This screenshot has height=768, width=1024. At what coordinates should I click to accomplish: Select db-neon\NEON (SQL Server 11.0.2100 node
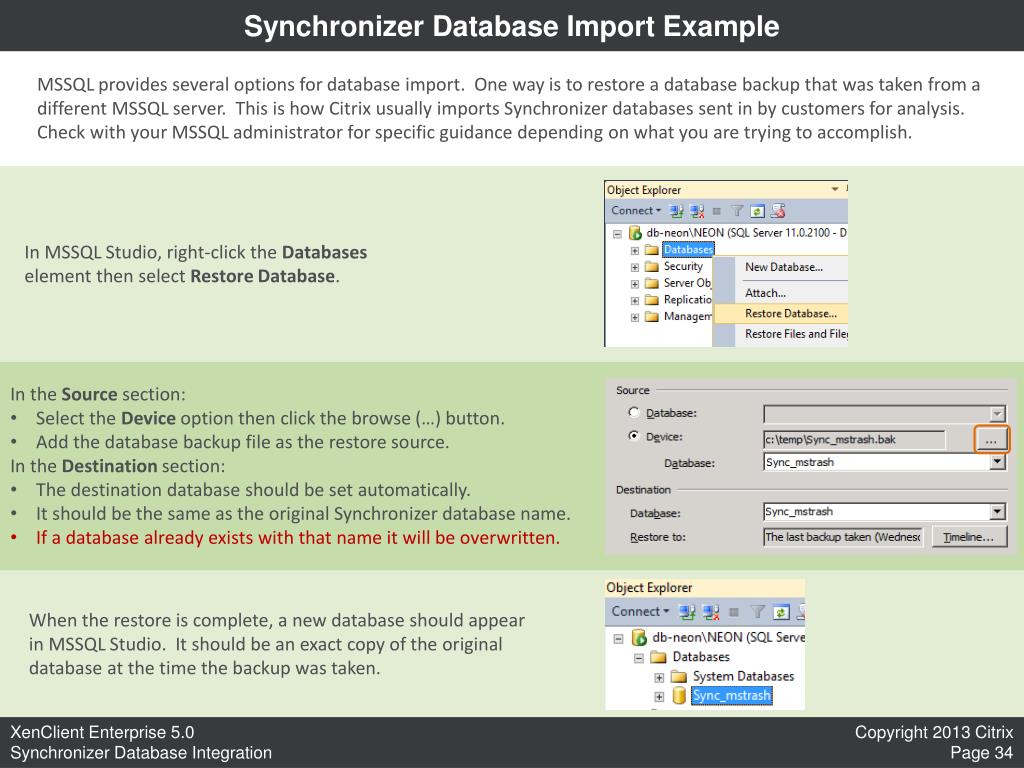click(746, 232)
